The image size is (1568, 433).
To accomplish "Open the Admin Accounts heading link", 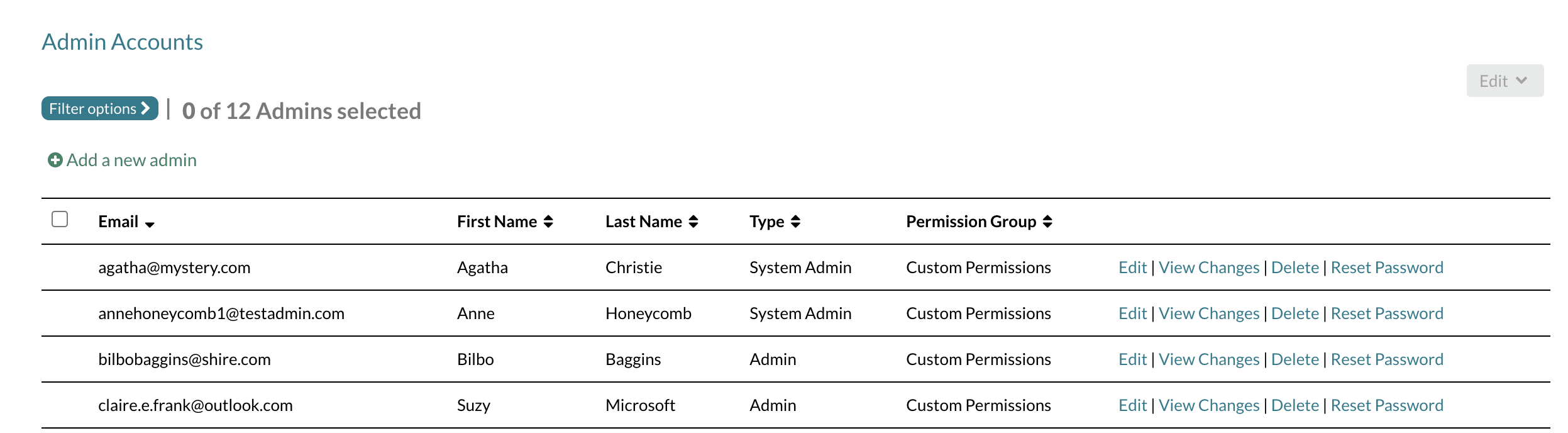I will [x=123, y=42].
